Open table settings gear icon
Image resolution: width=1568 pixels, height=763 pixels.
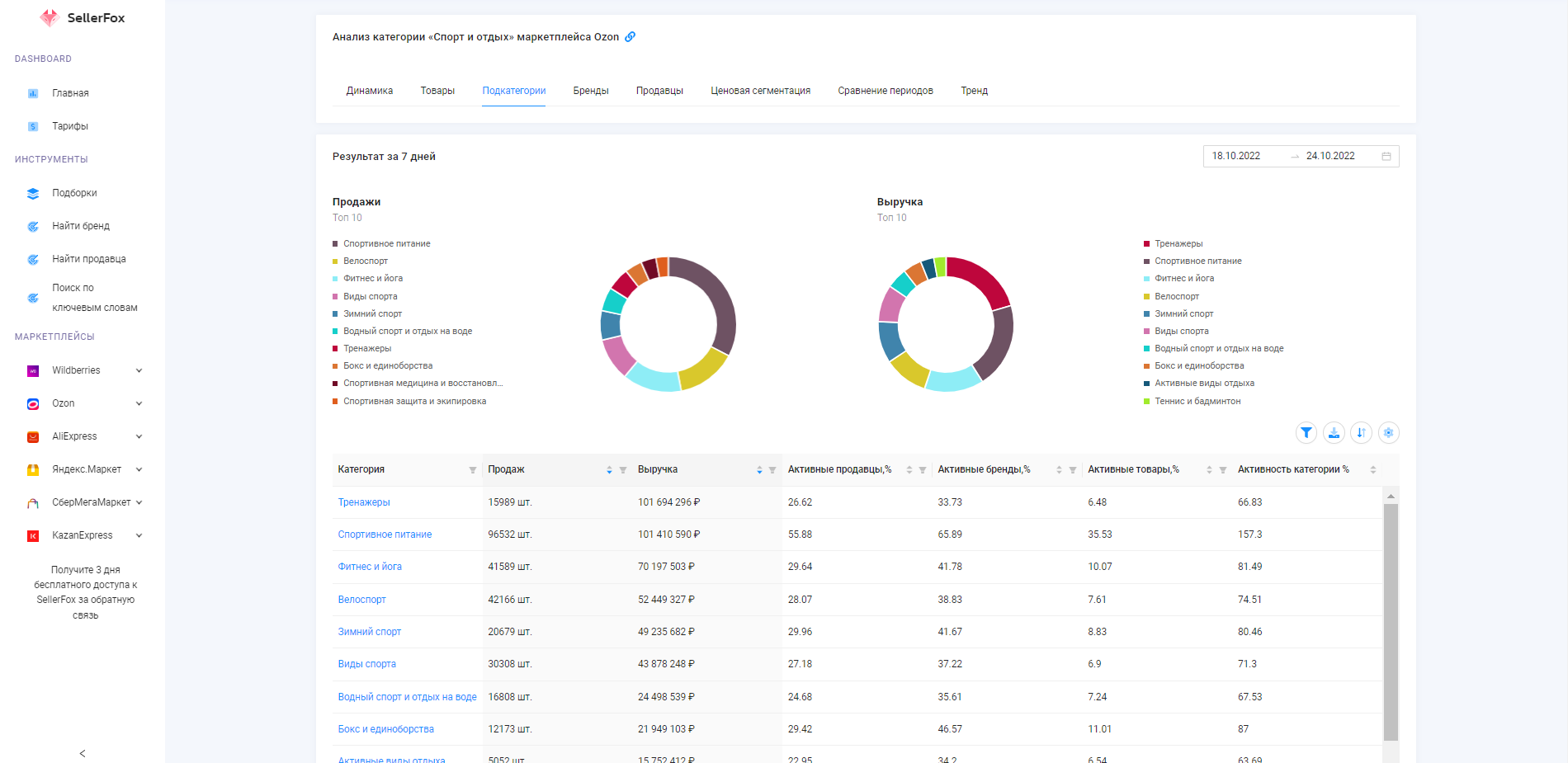[1388, 432]
